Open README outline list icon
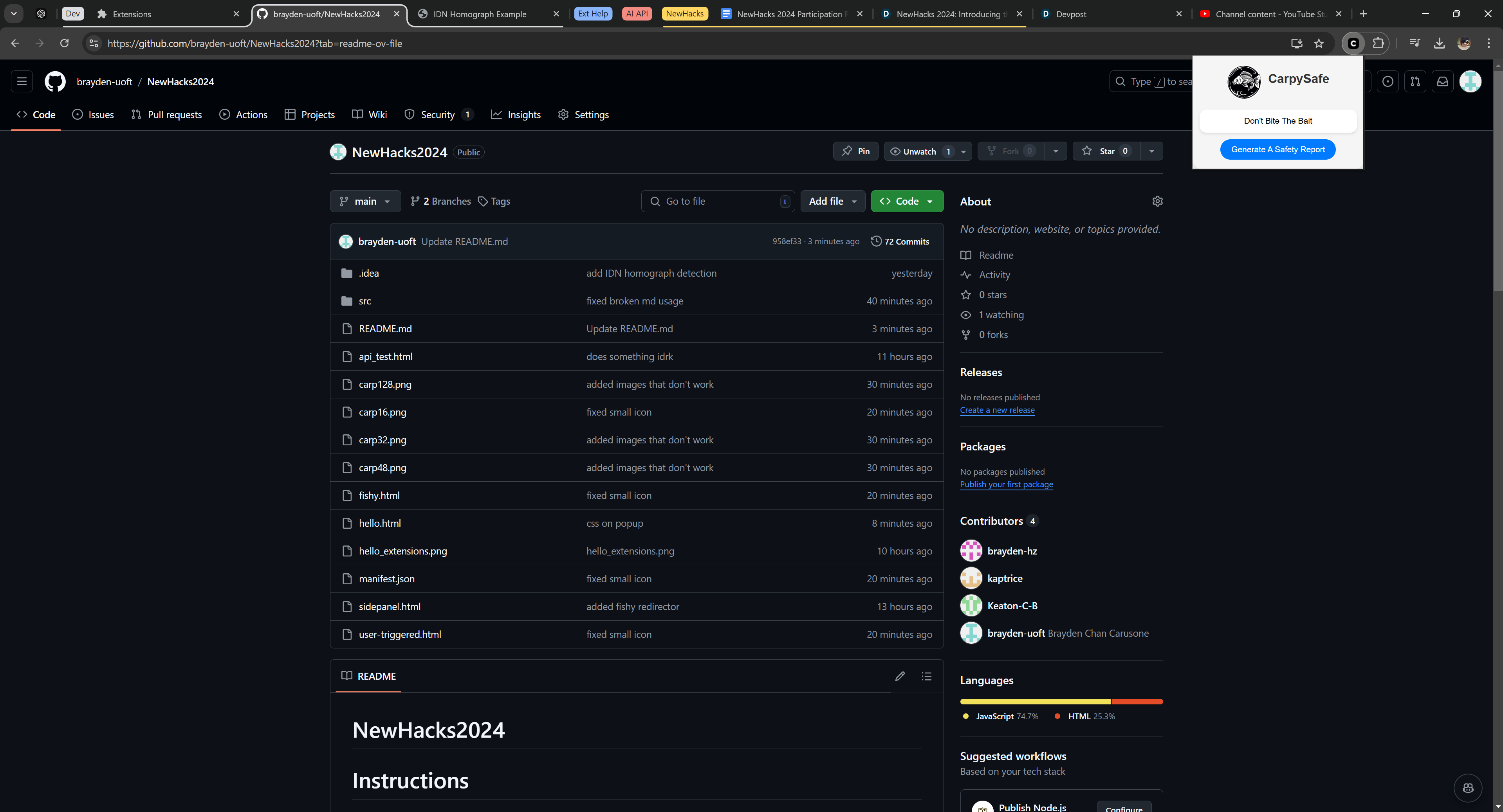This screenshot has height=812, width=1503. click(x=927, y=676)
